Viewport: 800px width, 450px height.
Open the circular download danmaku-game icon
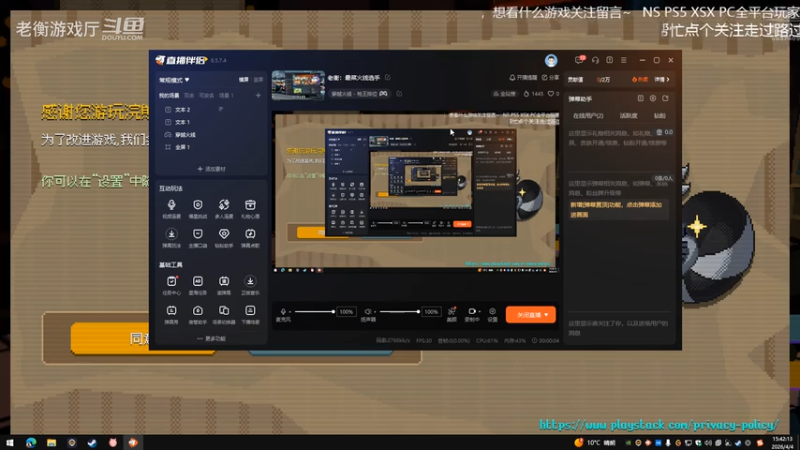171,234
